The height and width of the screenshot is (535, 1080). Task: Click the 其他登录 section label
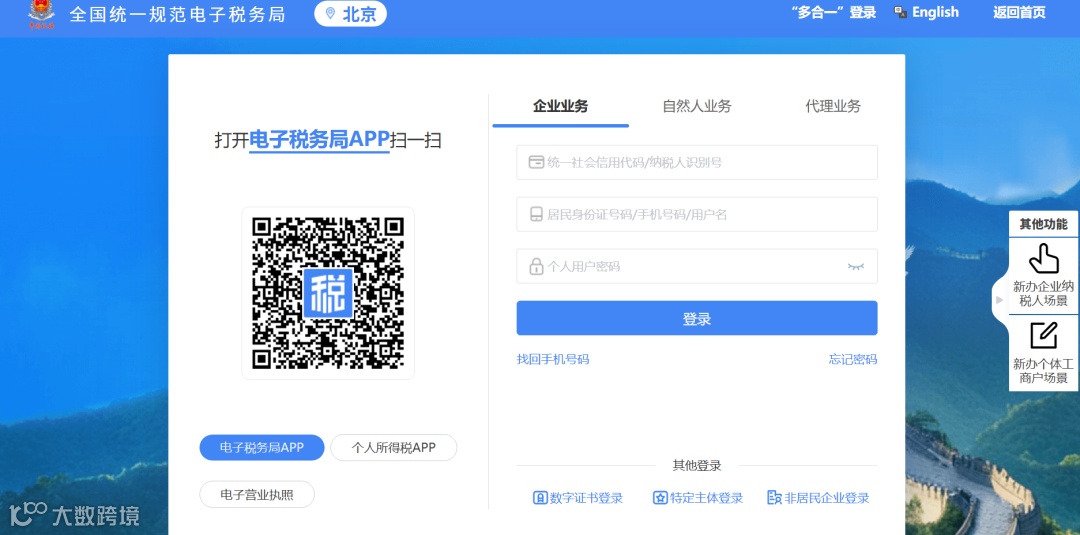point(696,466)
